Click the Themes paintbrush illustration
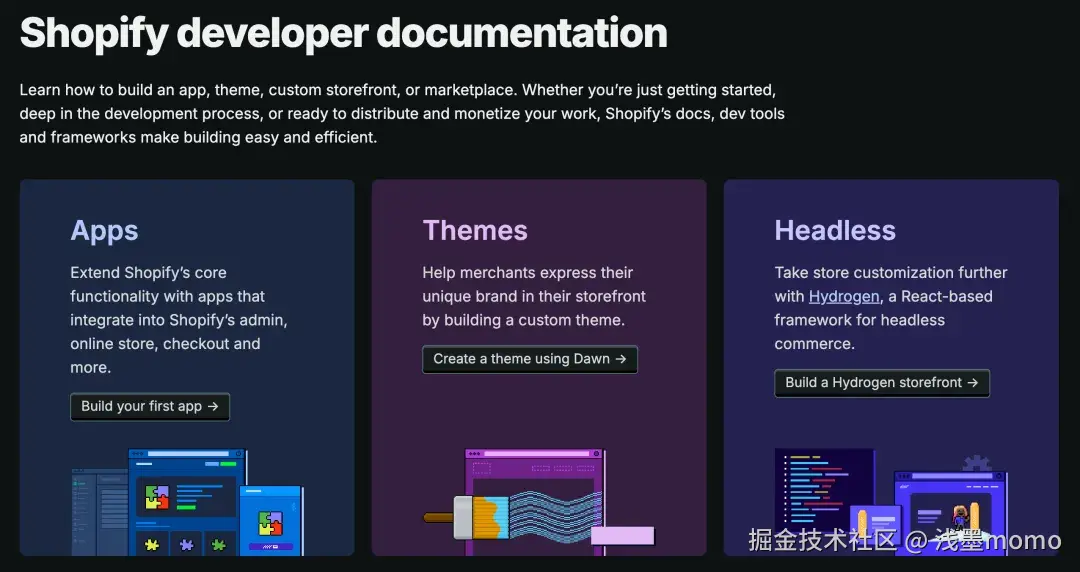Screen dimensions: 1080x572 click(x=539, y=502)
